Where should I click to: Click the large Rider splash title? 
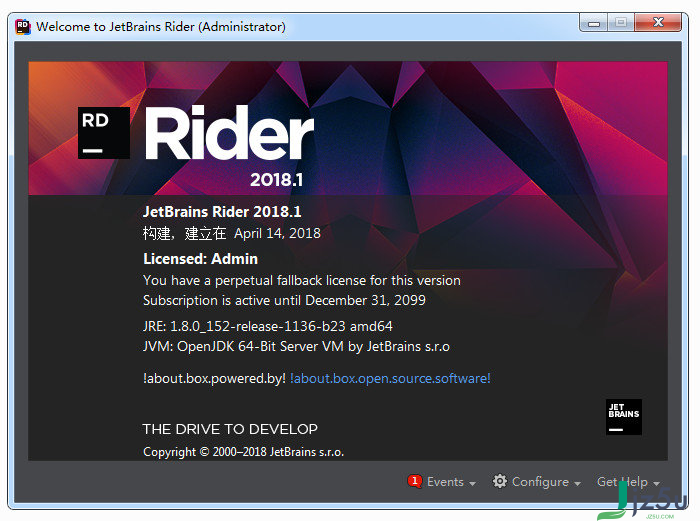point(229,133)
